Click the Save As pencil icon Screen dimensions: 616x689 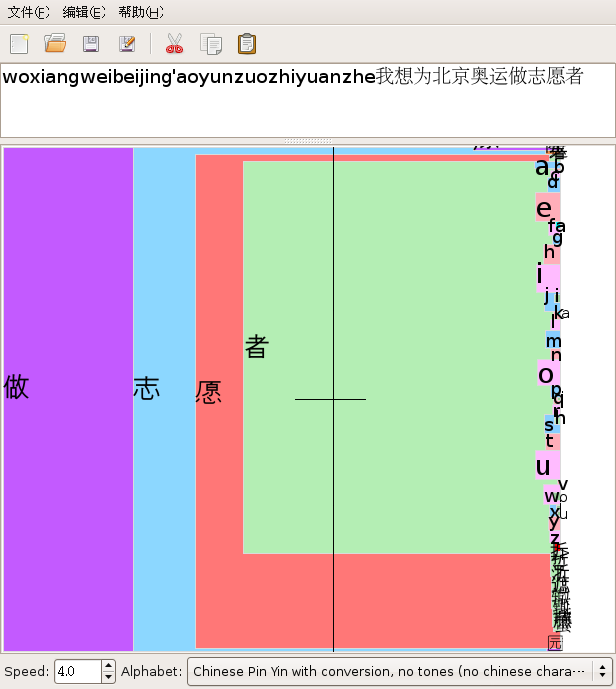coord(126,43)
